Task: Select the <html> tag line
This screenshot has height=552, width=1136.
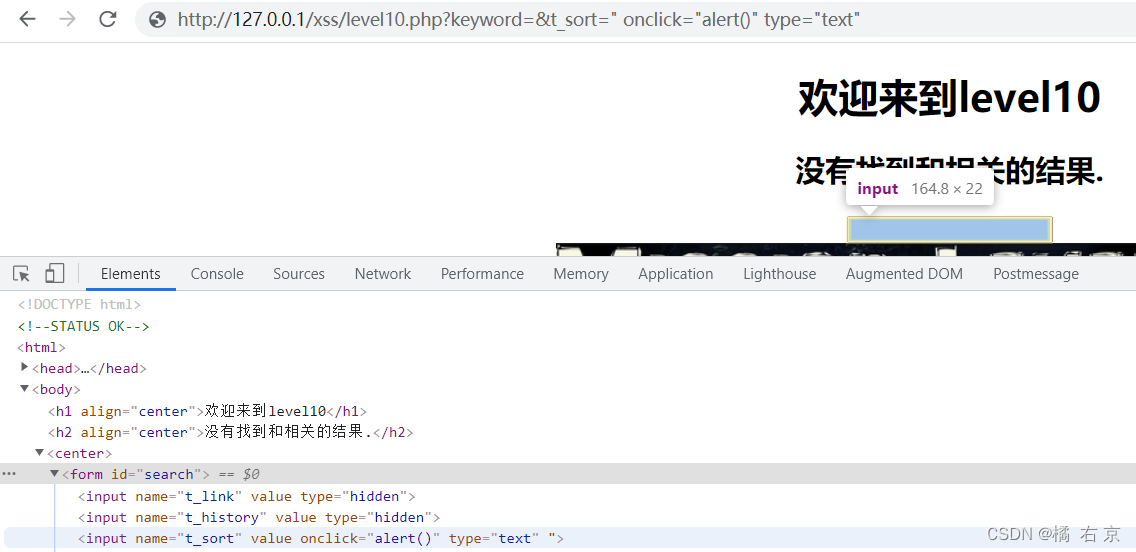Action: 41,347
